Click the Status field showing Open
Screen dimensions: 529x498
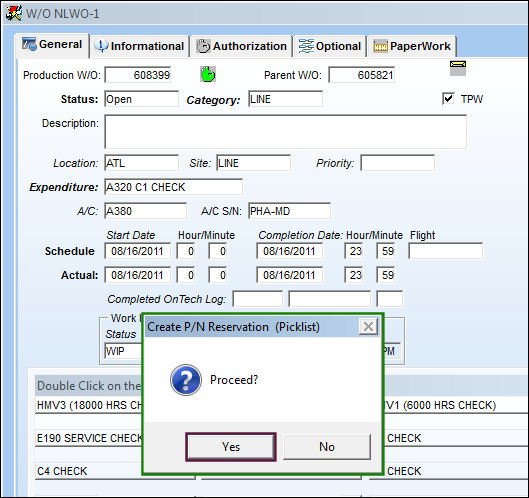click(x=141, y=99)
